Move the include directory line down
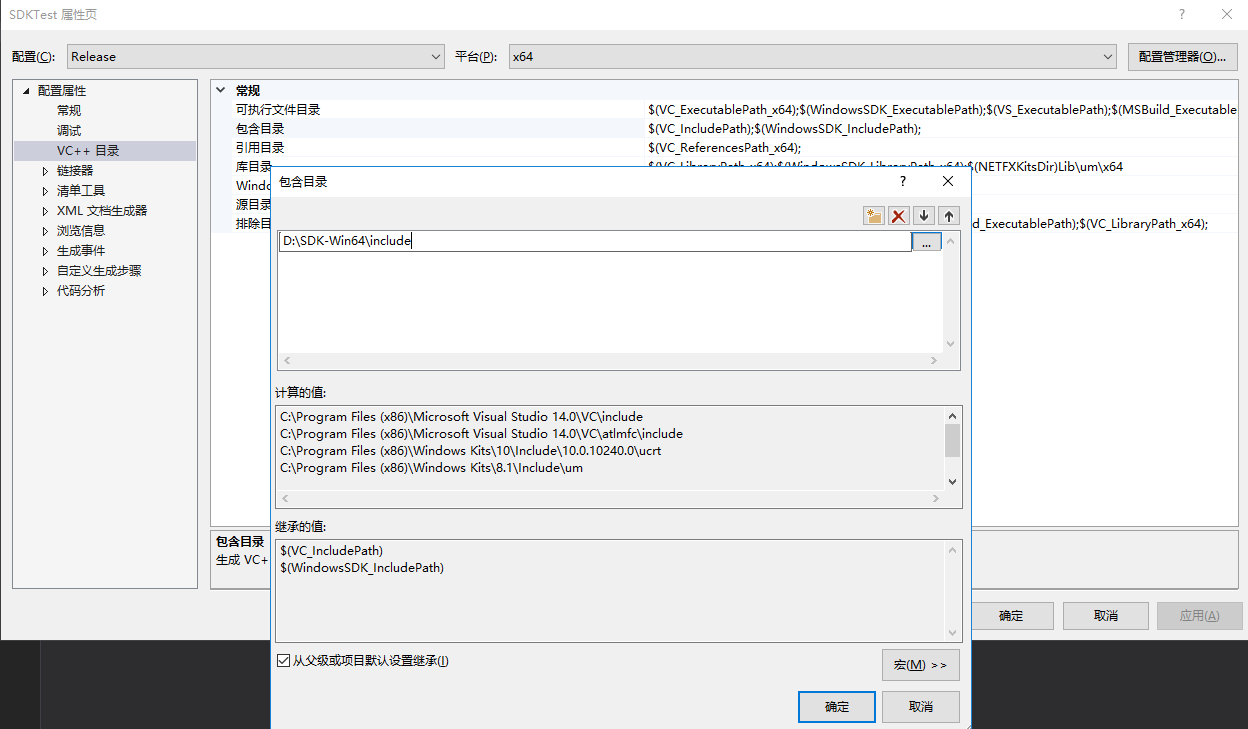The image size is (1248, 729). coord(924,215)
